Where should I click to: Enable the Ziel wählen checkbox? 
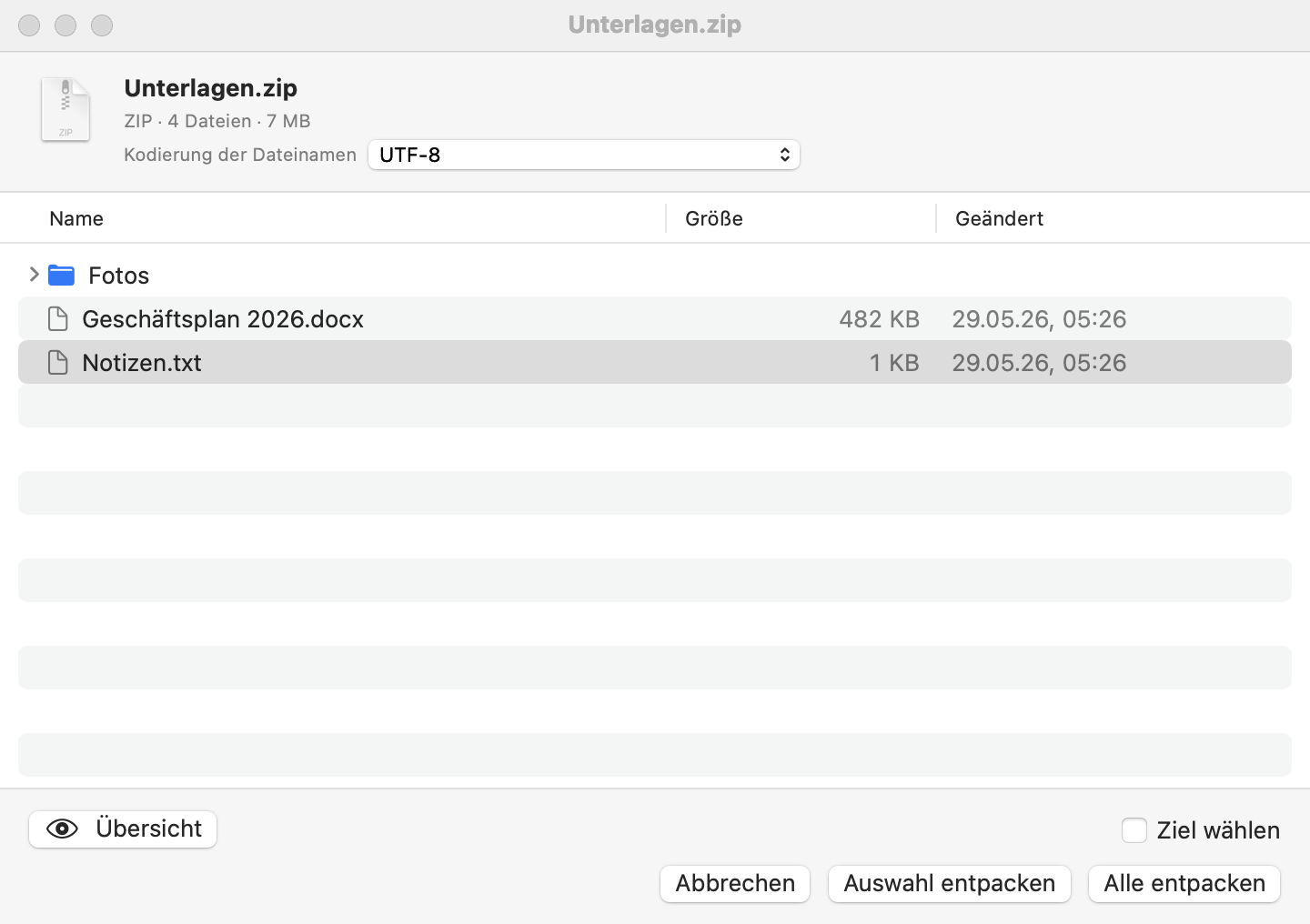pos(1134,830)
